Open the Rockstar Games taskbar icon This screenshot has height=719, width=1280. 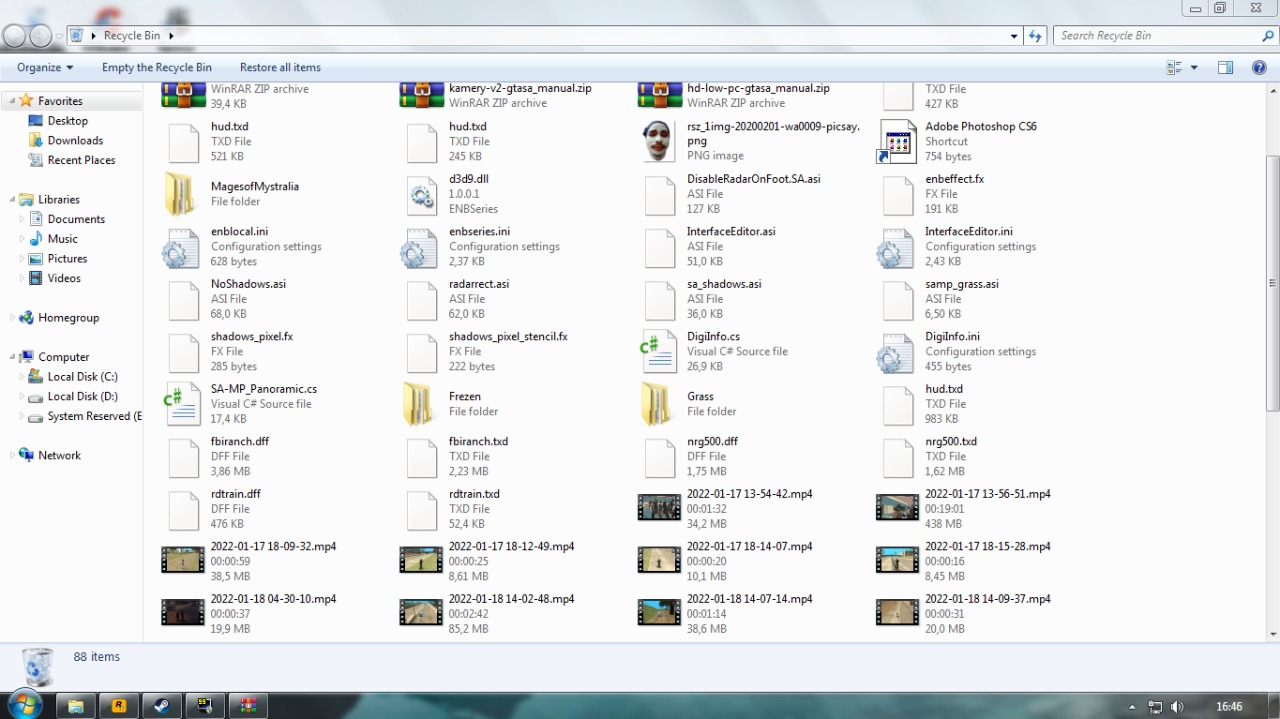pos(119,705)
